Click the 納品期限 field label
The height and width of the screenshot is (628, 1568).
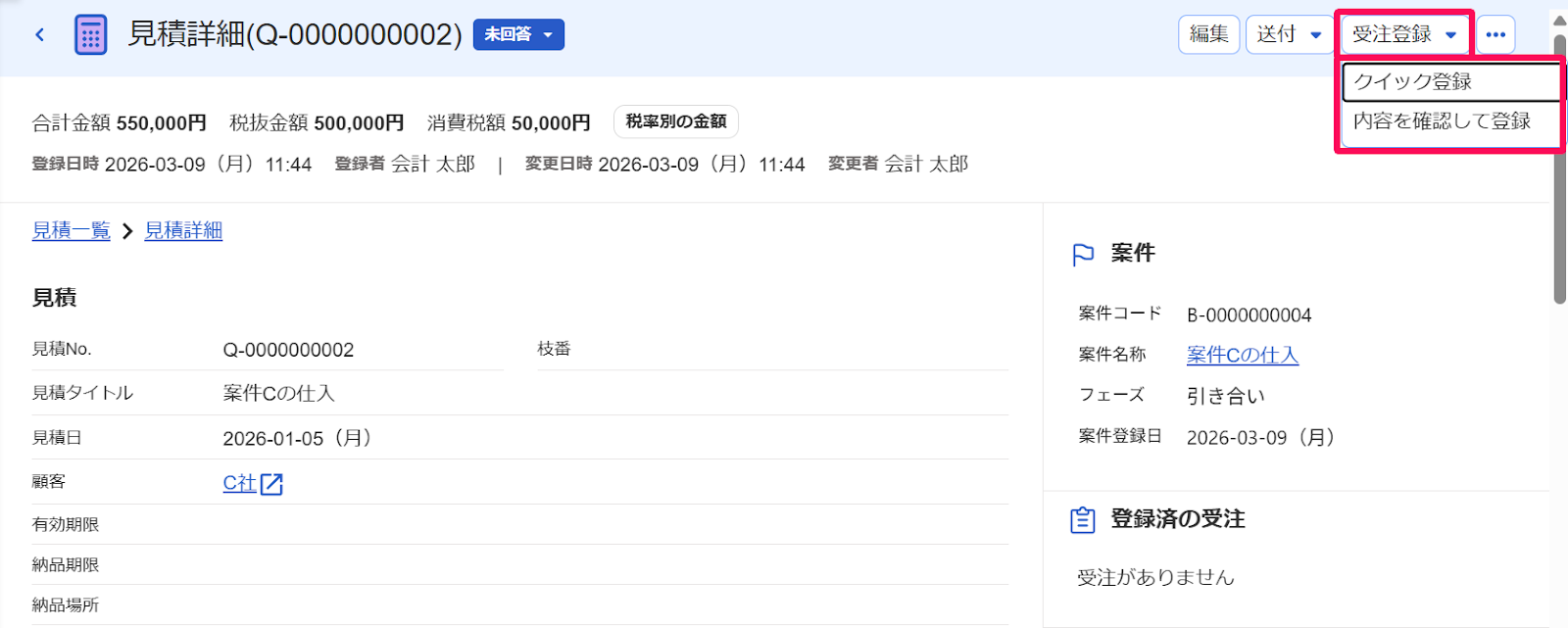click(x=66, y=564)
